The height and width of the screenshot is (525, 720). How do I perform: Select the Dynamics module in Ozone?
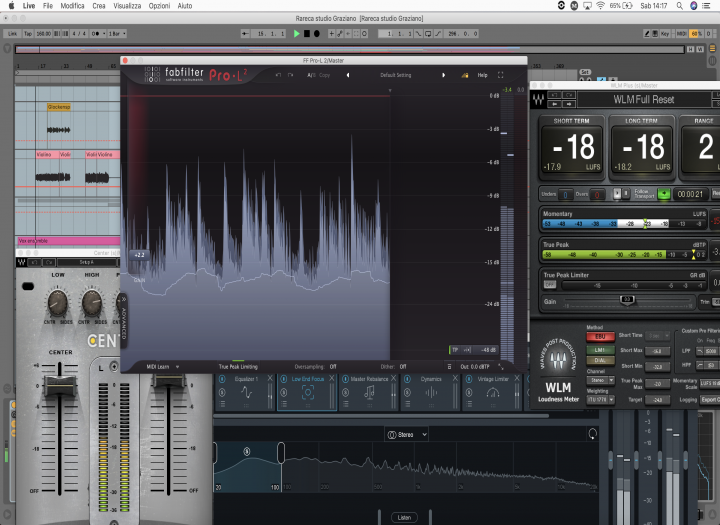point(430,393)
